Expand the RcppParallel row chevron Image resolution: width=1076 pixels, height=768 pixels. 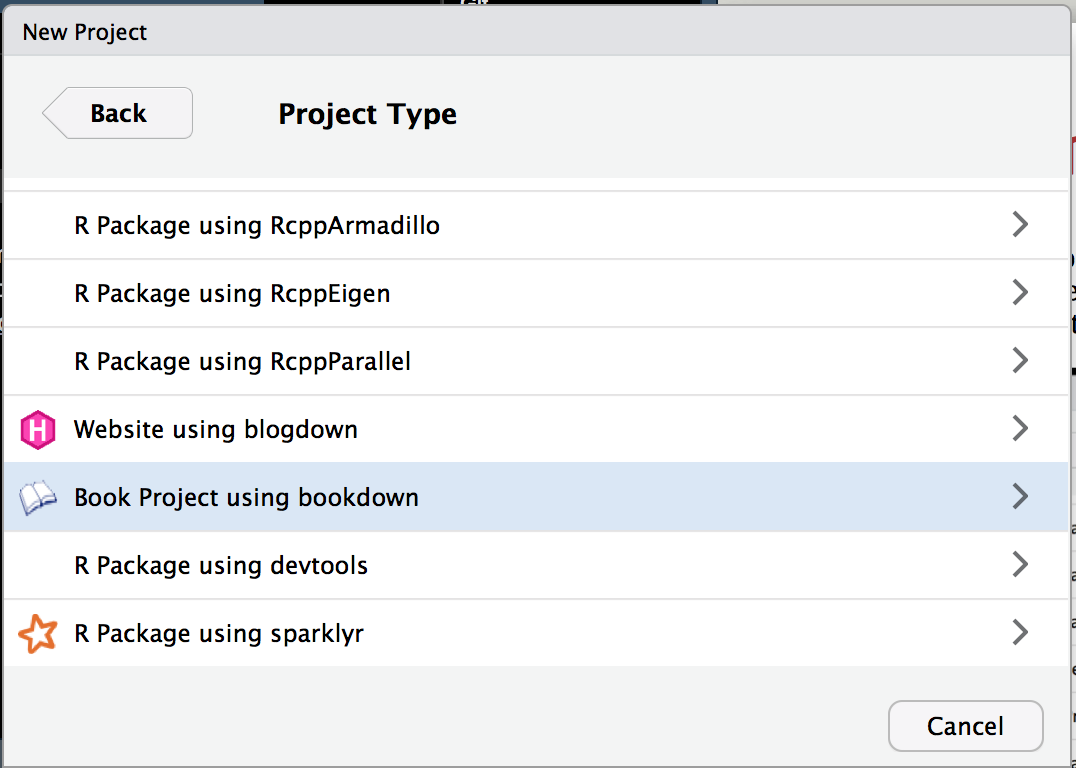[x=1020, y=360]
